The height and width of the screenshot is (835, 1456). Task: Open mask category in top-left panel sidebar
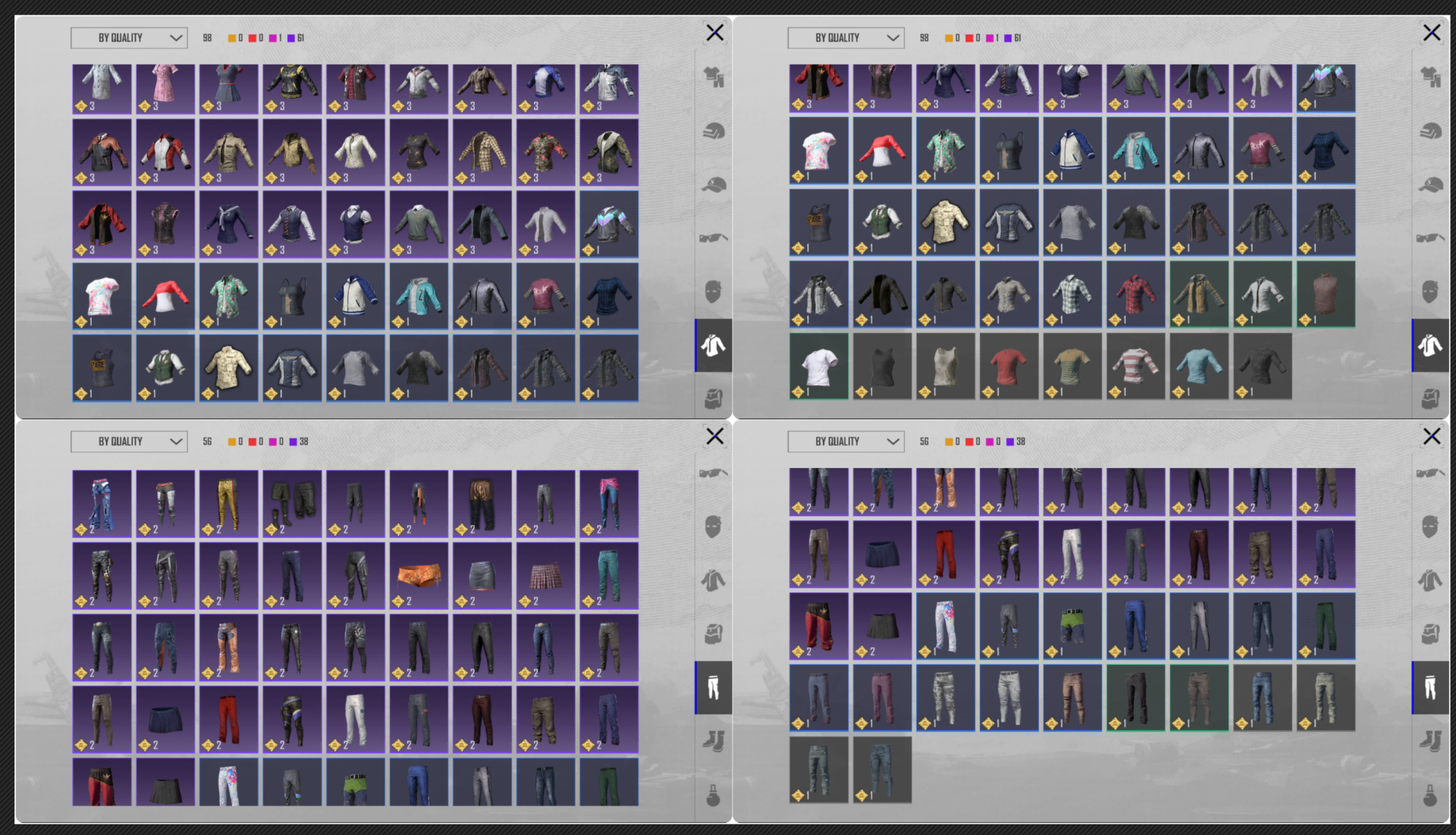pyautogui.click(x=714, y=292)
